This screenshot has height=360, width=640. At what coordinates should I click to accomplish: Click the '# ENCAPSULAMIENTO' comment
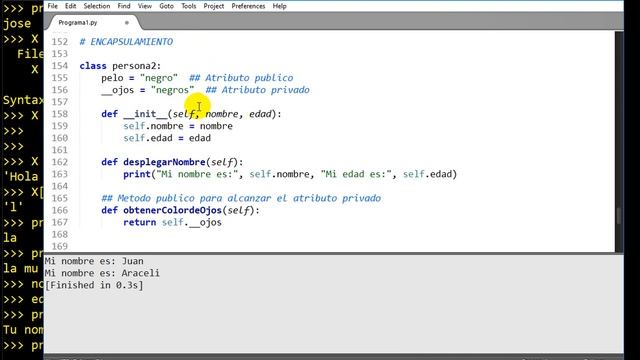coord(126,42)
